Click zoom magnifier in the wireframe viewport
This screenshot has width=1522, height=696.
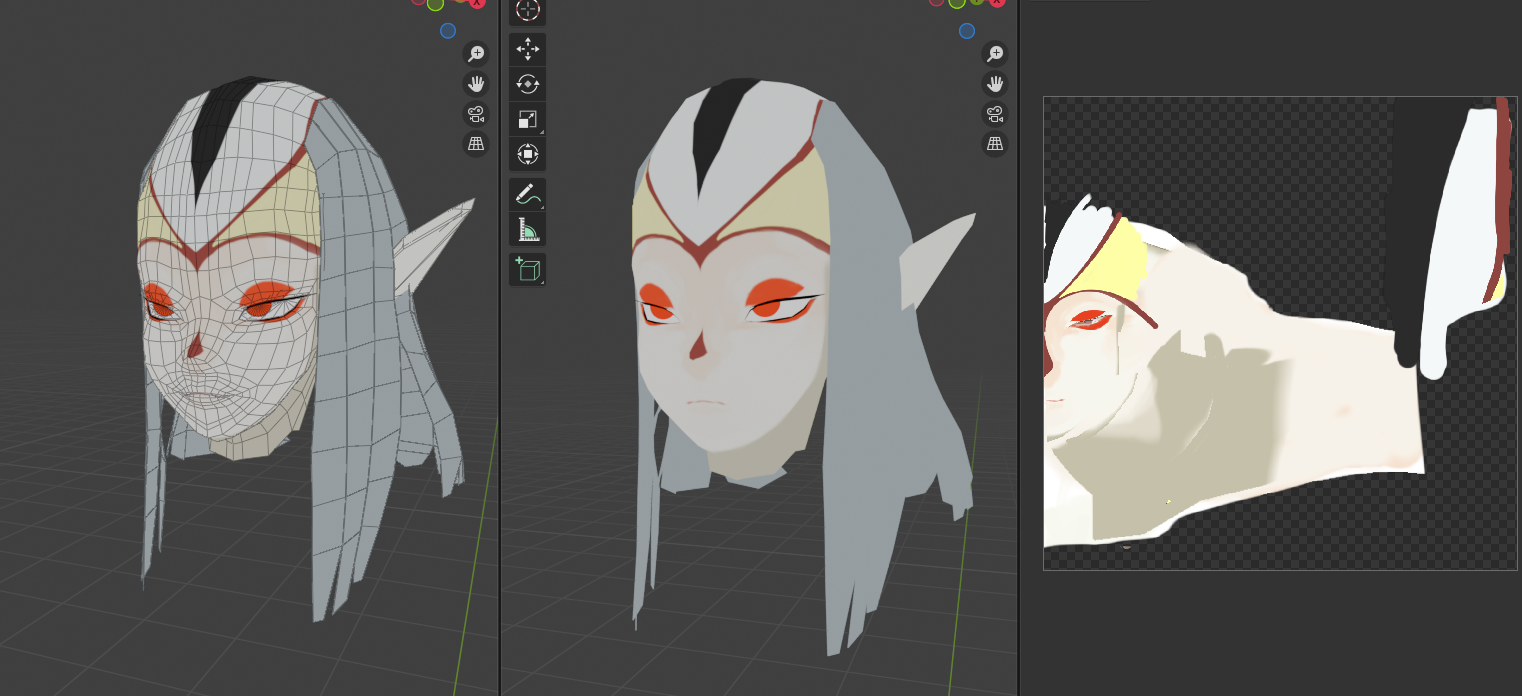point(476,54)
